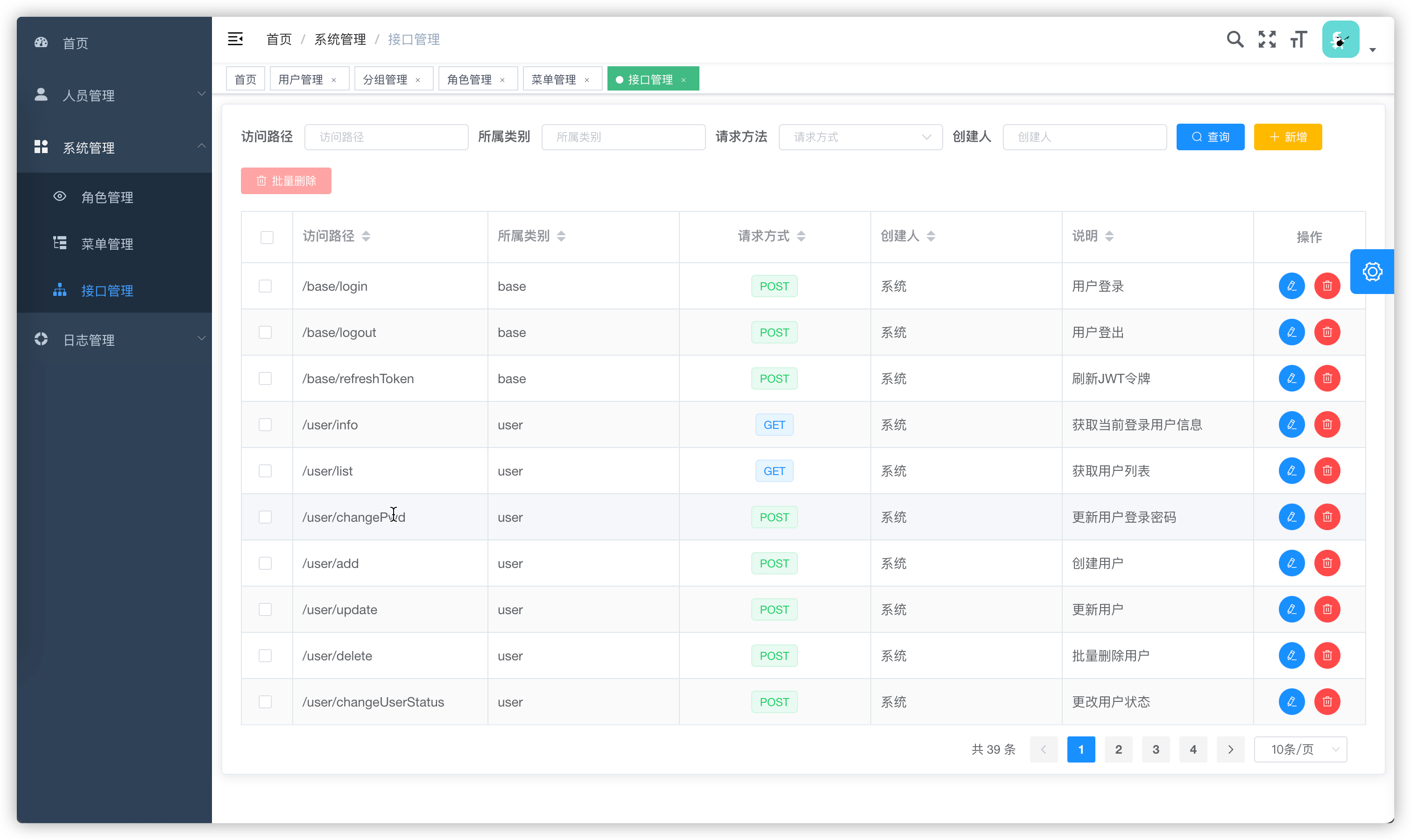1411x840 pixels.
Task: Select the /base/logout row checkbox
Action: [265, 332]
